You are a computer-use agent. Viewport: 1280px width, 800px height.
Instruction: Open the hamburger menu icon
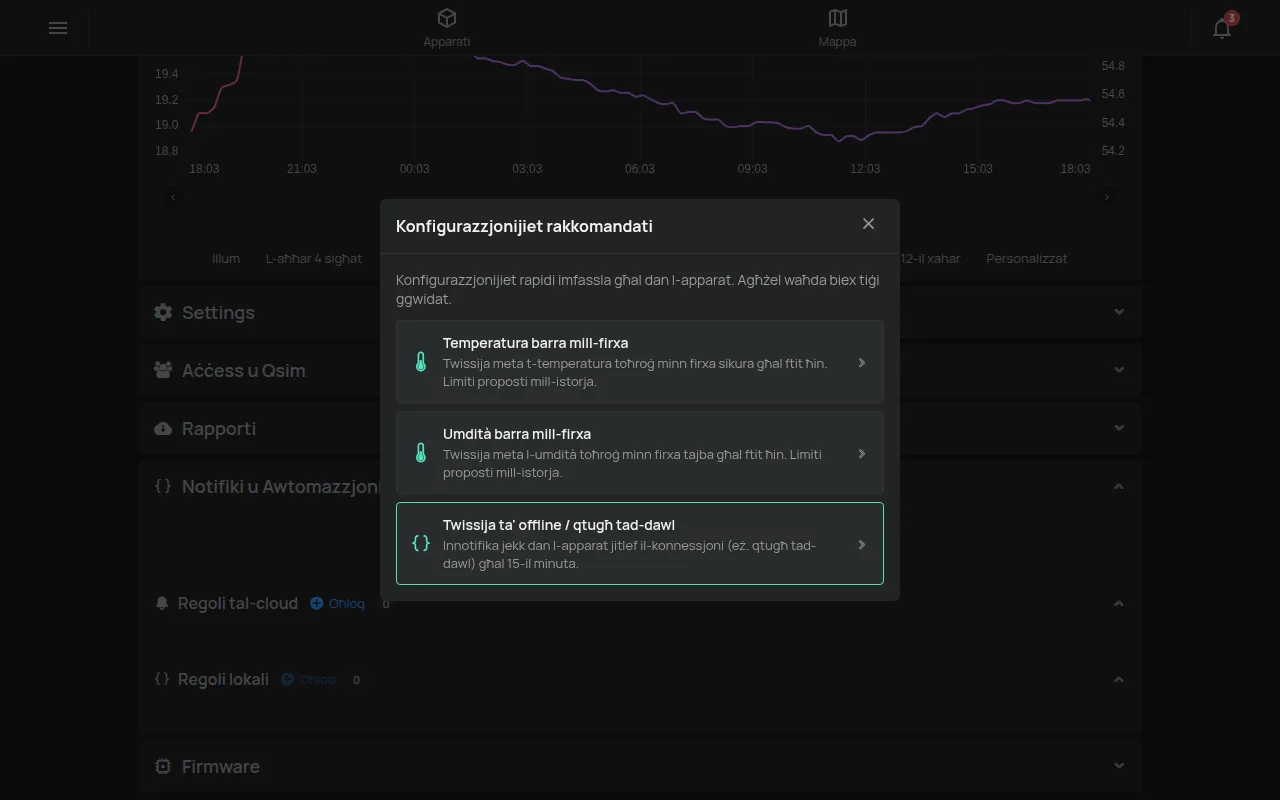point(58,28)
